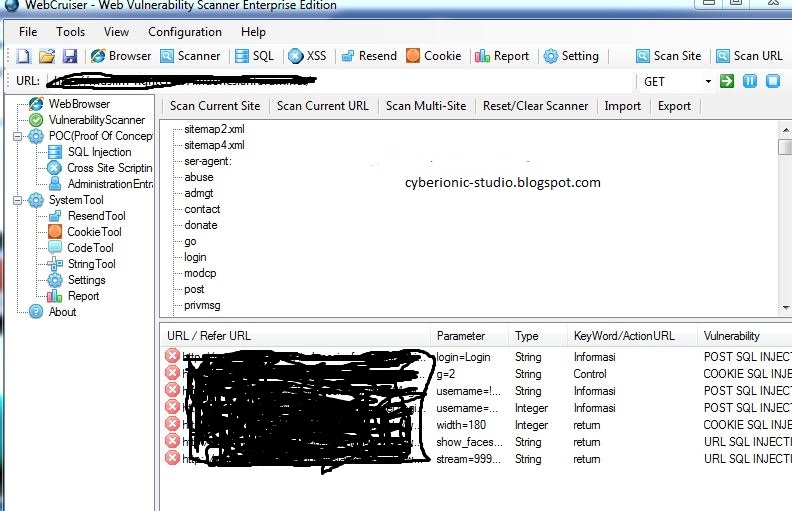Open StringTool in the sidebar tree
This screenshot has height=511, width=792.
pyautogui.click(x=91, y=264)
